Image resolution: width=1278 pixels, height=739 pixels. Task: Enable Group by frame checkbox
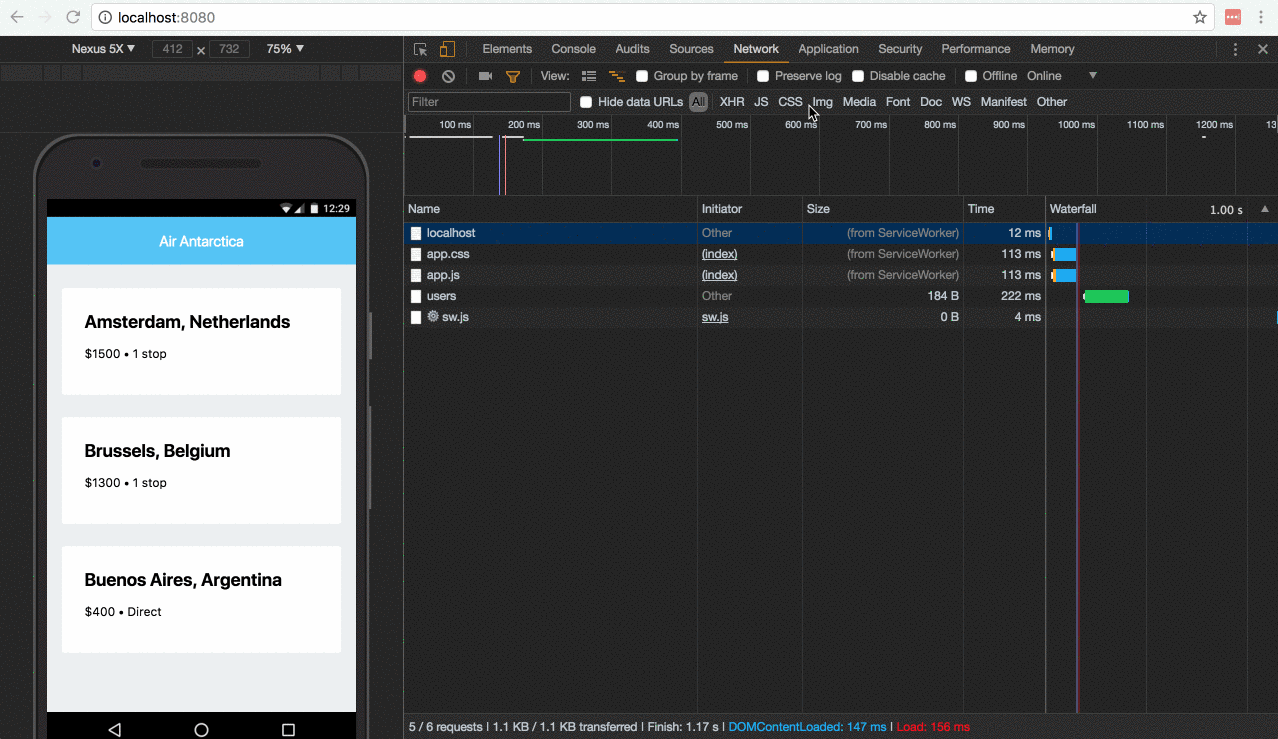pyautogui.click(x=643, y=76)
